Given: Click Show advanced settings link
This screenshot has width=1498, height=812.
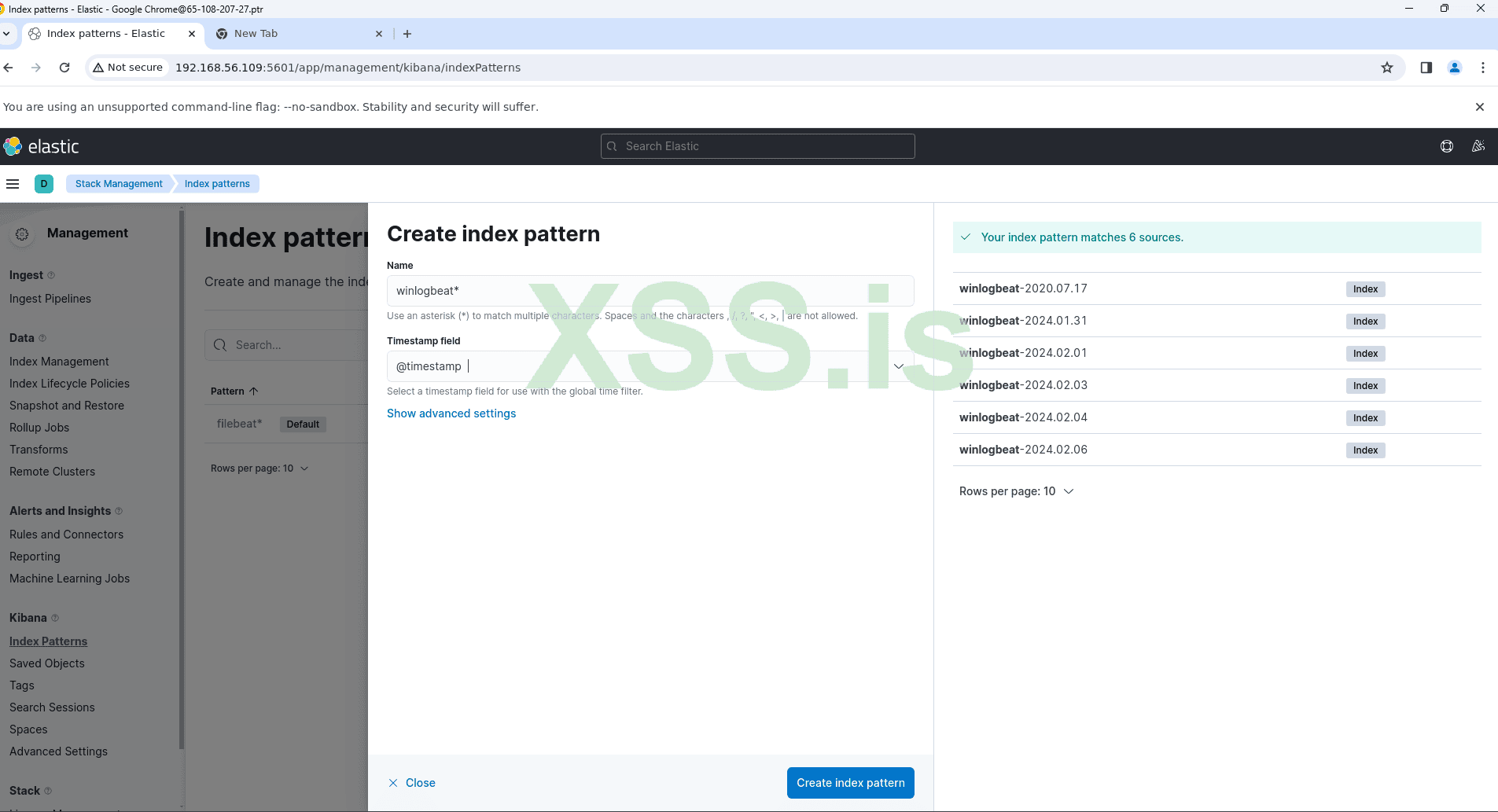Looking at the screenshot, I should [x=451, y=413].
